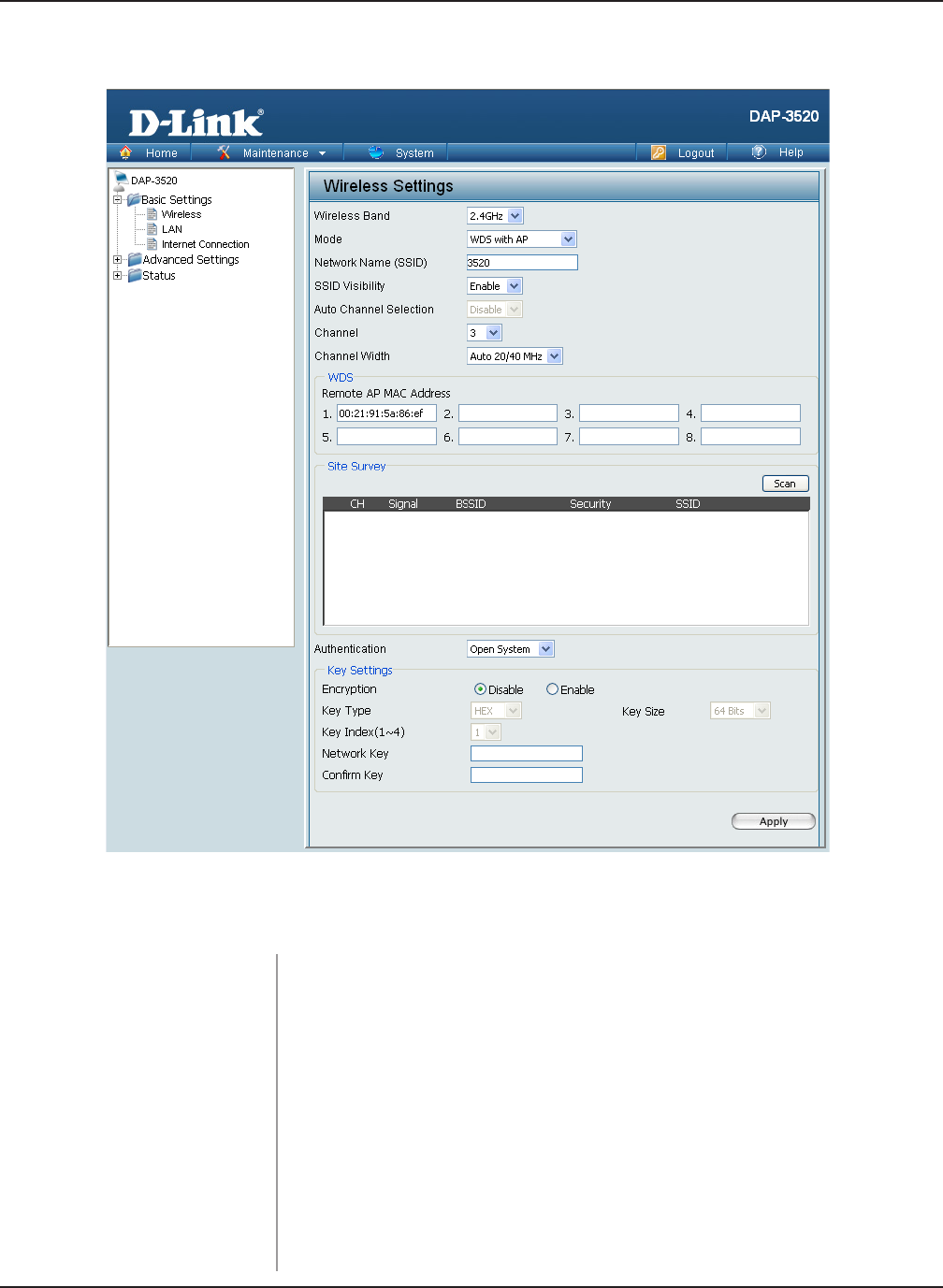Click Remote AP MAC Address field 3
Viewport: 943px width, 1288px height.
coord(629,412)
